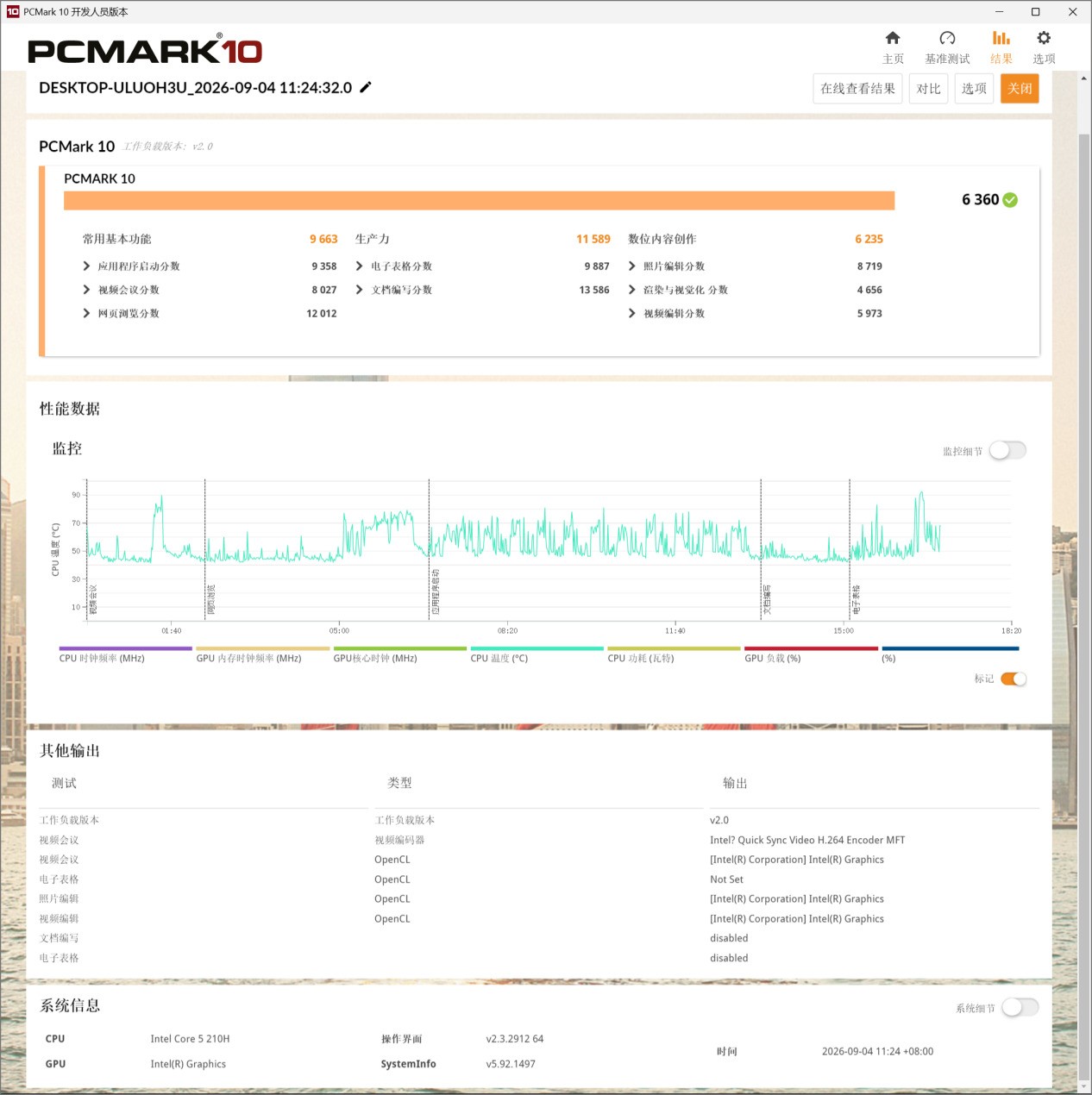The image size is (1092, 1095).
Task: Click the orange PCMARK 10 score bar
Action: point(479,201)
